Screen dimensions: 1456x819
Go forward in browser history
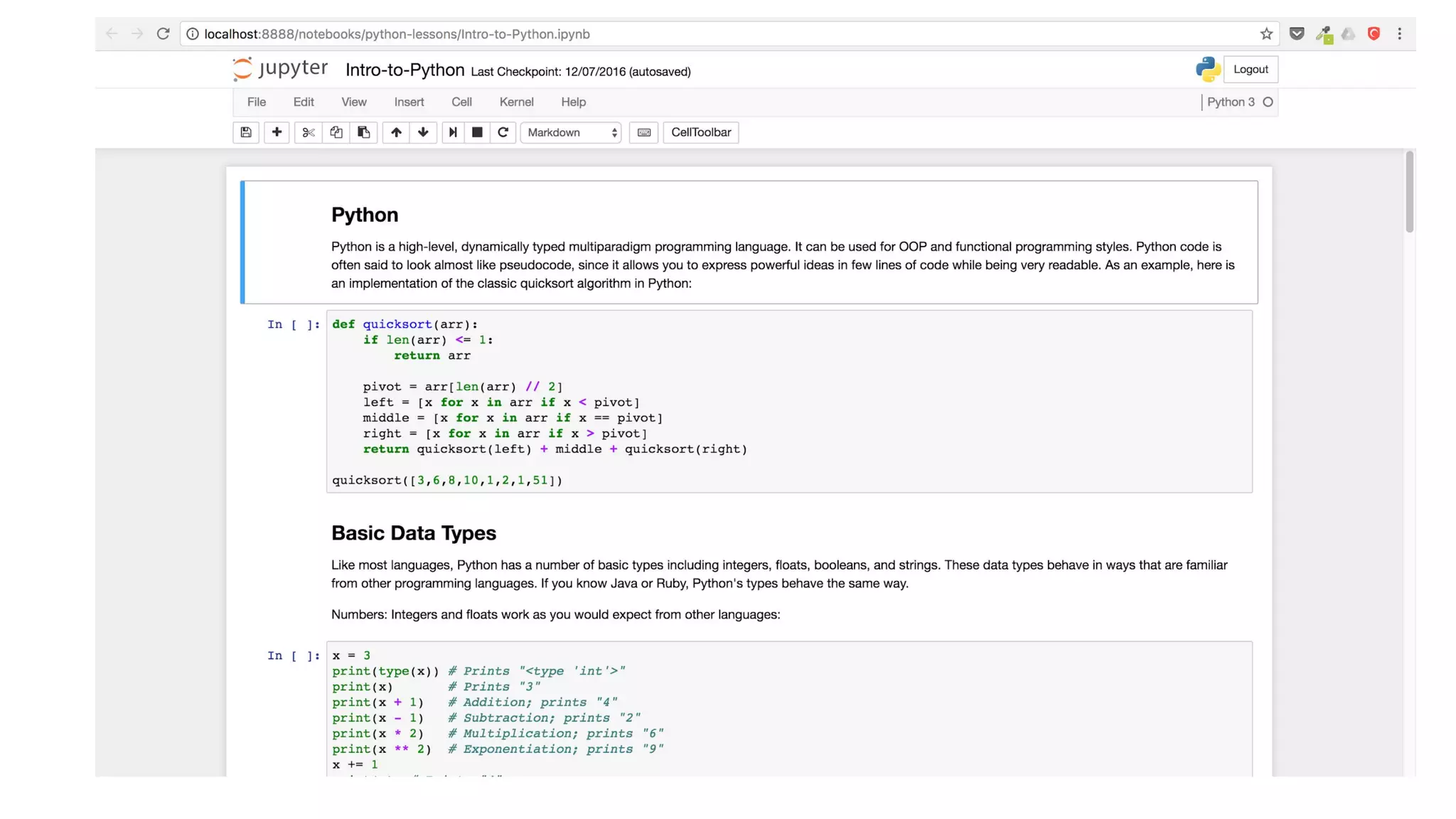[x=137, y=33]
